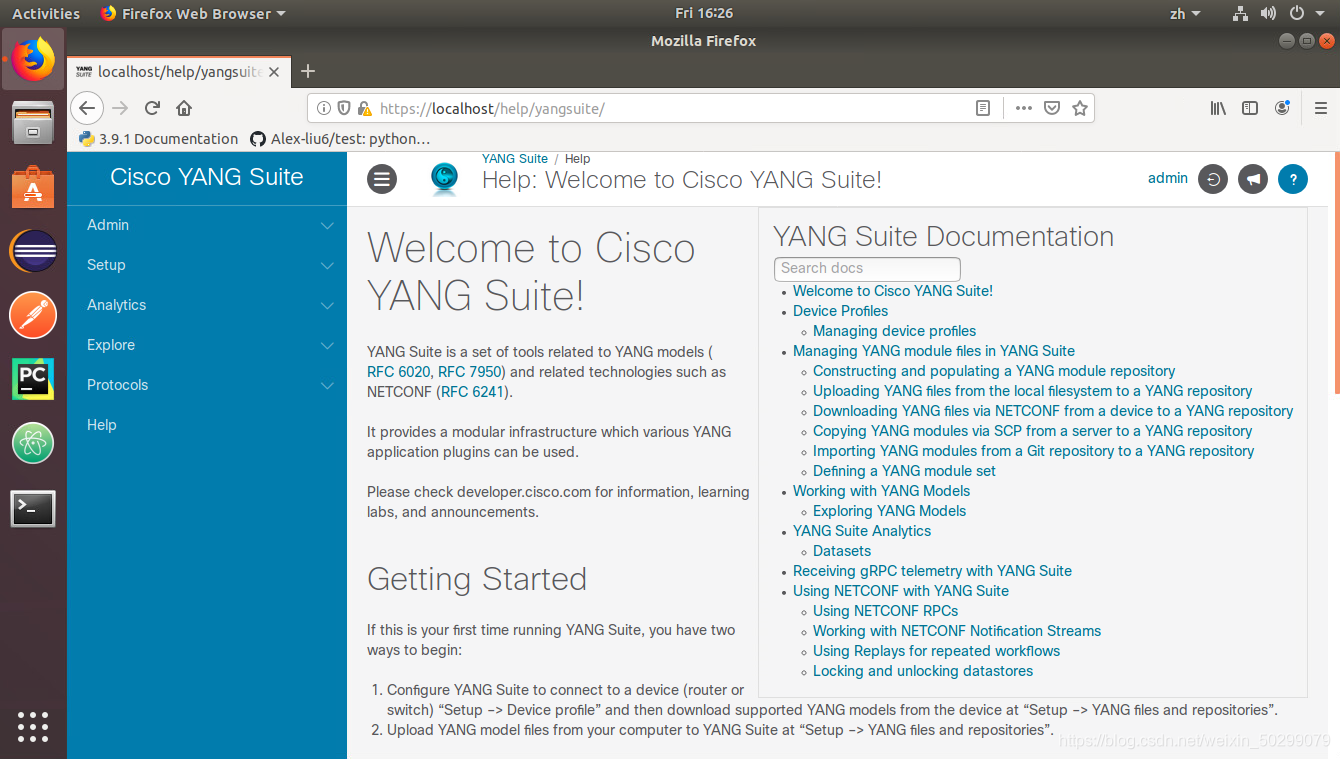Expand the Analytics sidebar section

coord(207,305)
